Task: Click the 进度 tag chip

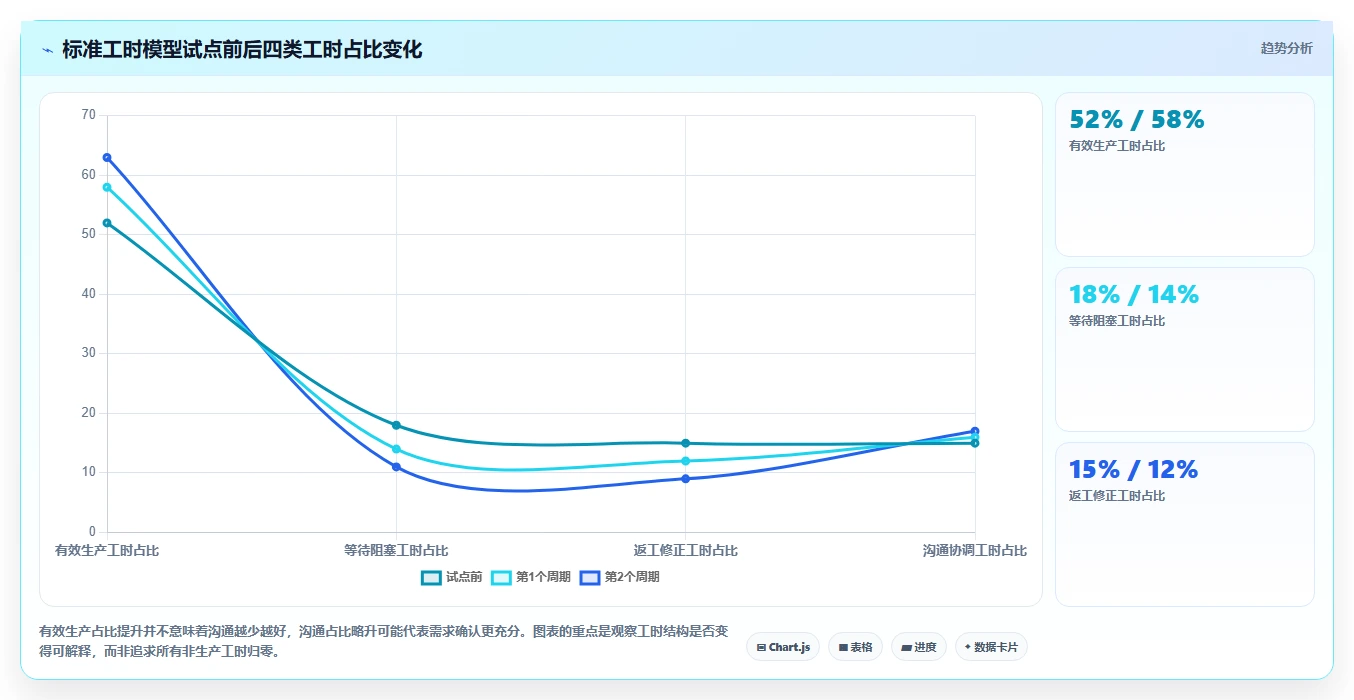Action: tap(918, 647)
